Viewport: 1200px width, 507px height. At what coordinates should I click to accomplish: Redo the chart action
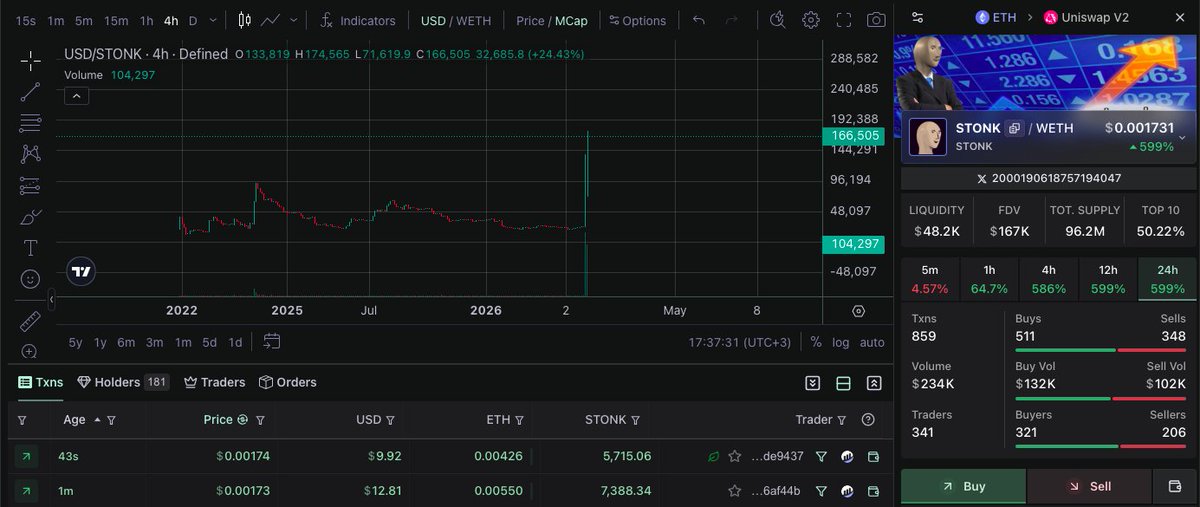(x=732, y=20)
